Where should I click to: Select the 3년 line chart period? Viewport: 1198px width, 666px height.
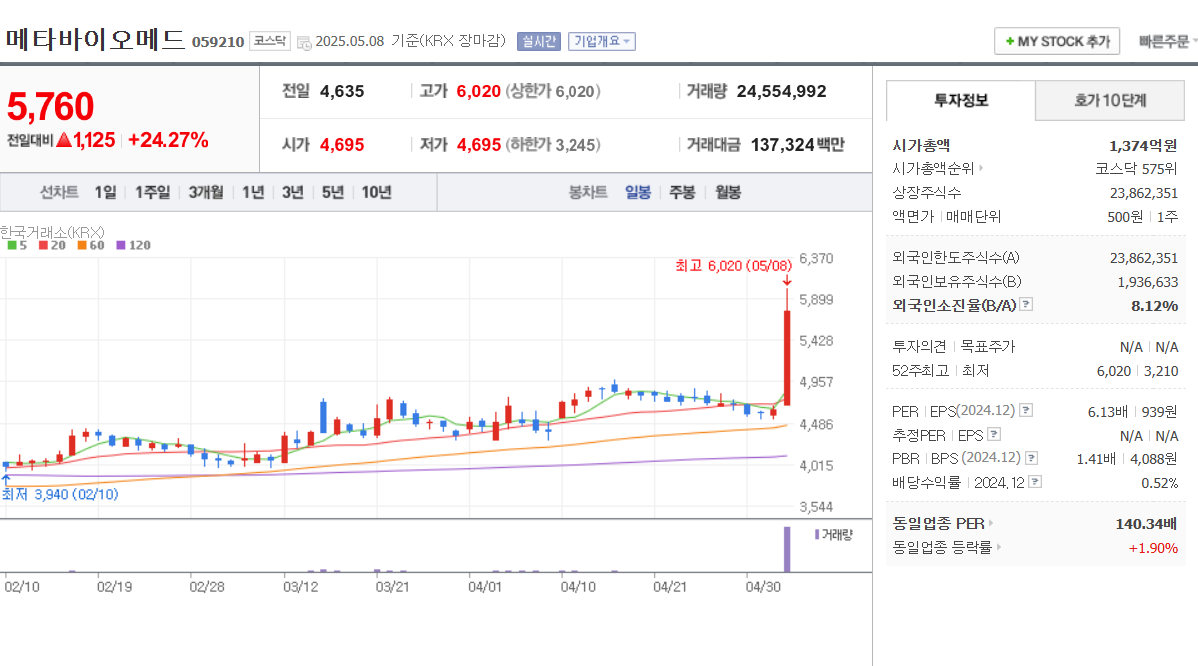click(293, 192)
